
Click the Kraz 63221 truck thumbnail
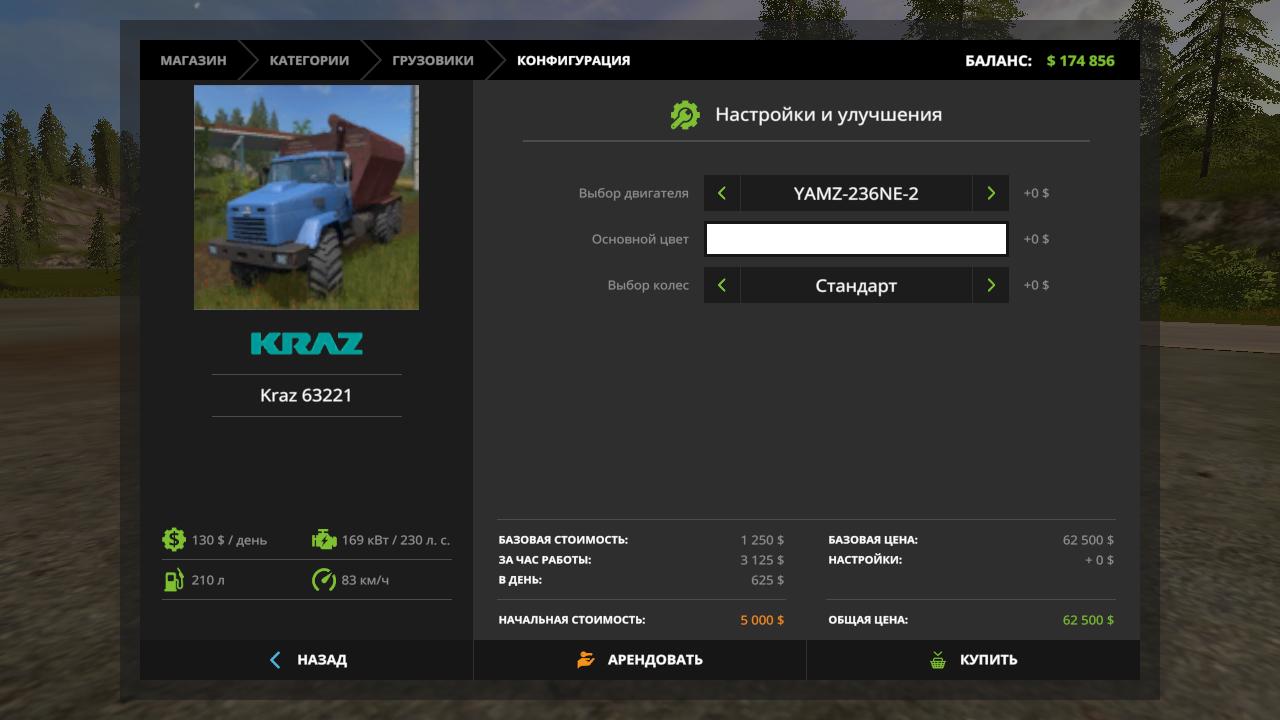coord(306,197)
